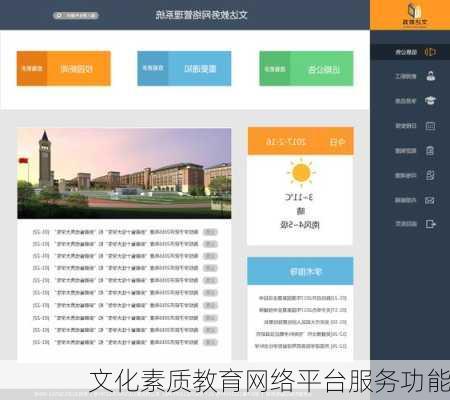Open the calendar schedule icon in sidebar
The height and width of the screenshot is (400, 450).
click(430, 126)
